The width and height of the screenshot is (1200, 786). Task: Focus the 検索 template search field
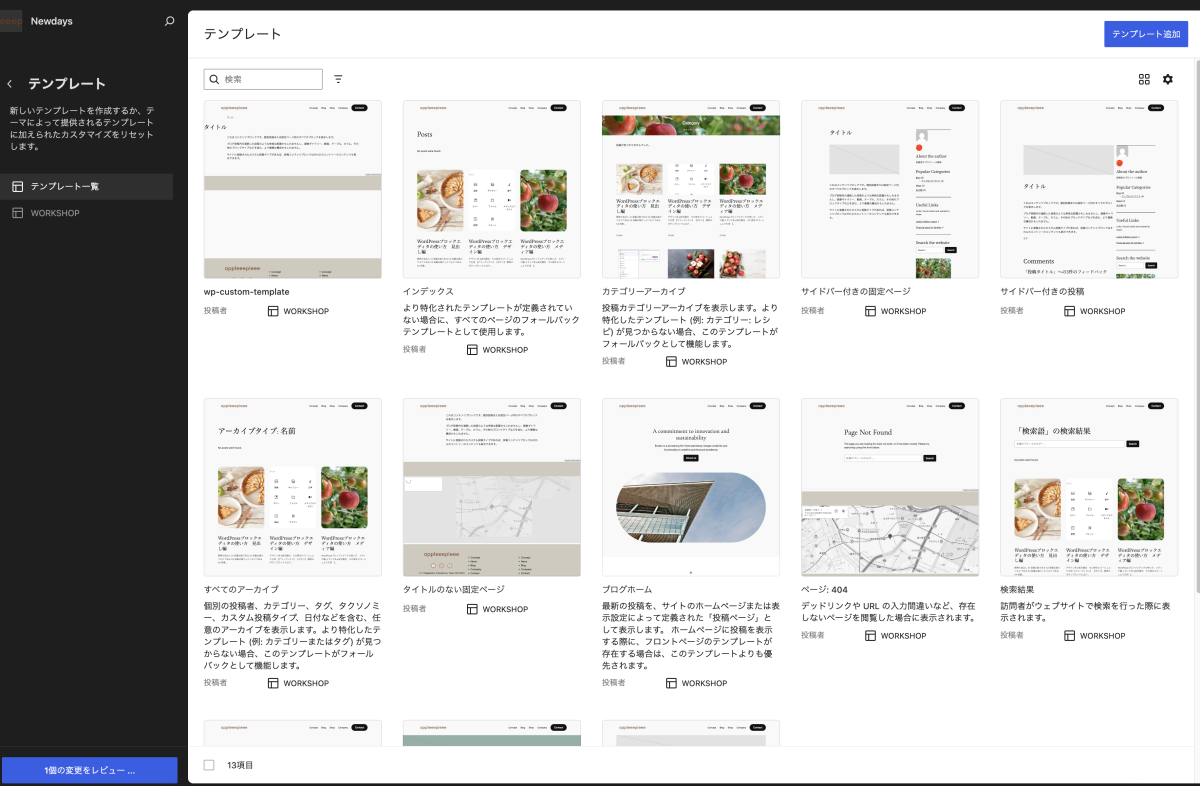point(264,79)
